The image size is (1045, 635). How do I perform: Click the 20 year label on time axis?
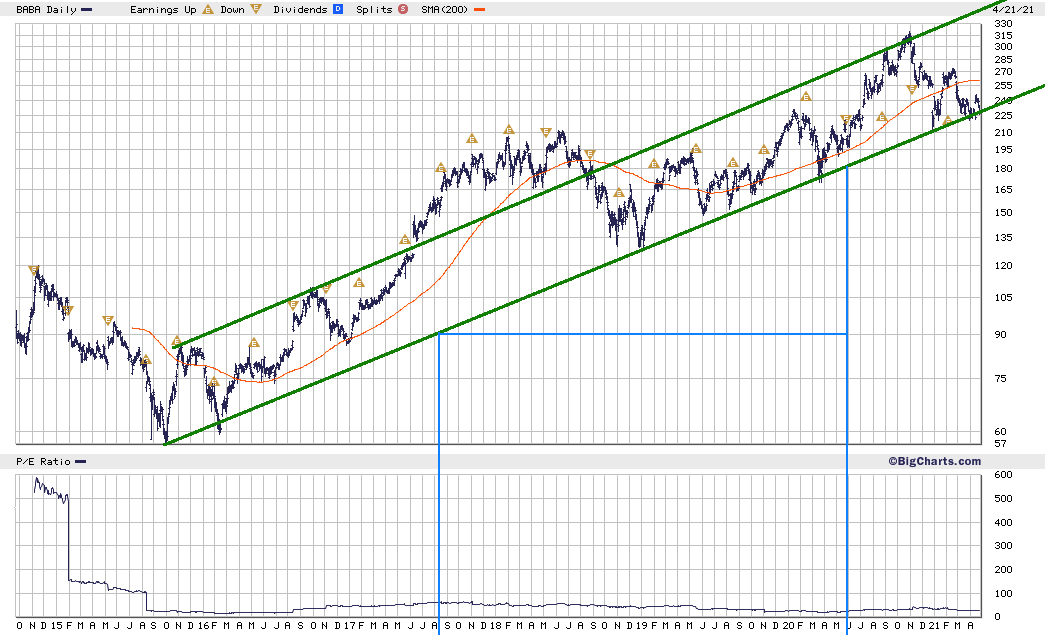click(788, 625)
